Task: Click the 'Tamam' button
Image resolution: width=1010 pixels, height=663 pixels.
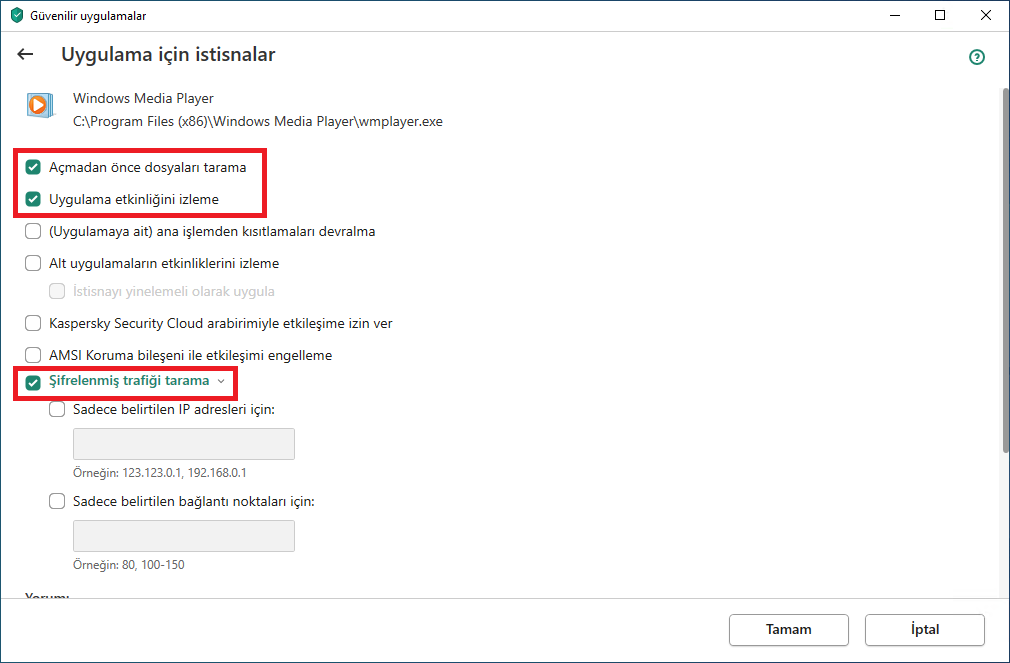Action: 788,629
